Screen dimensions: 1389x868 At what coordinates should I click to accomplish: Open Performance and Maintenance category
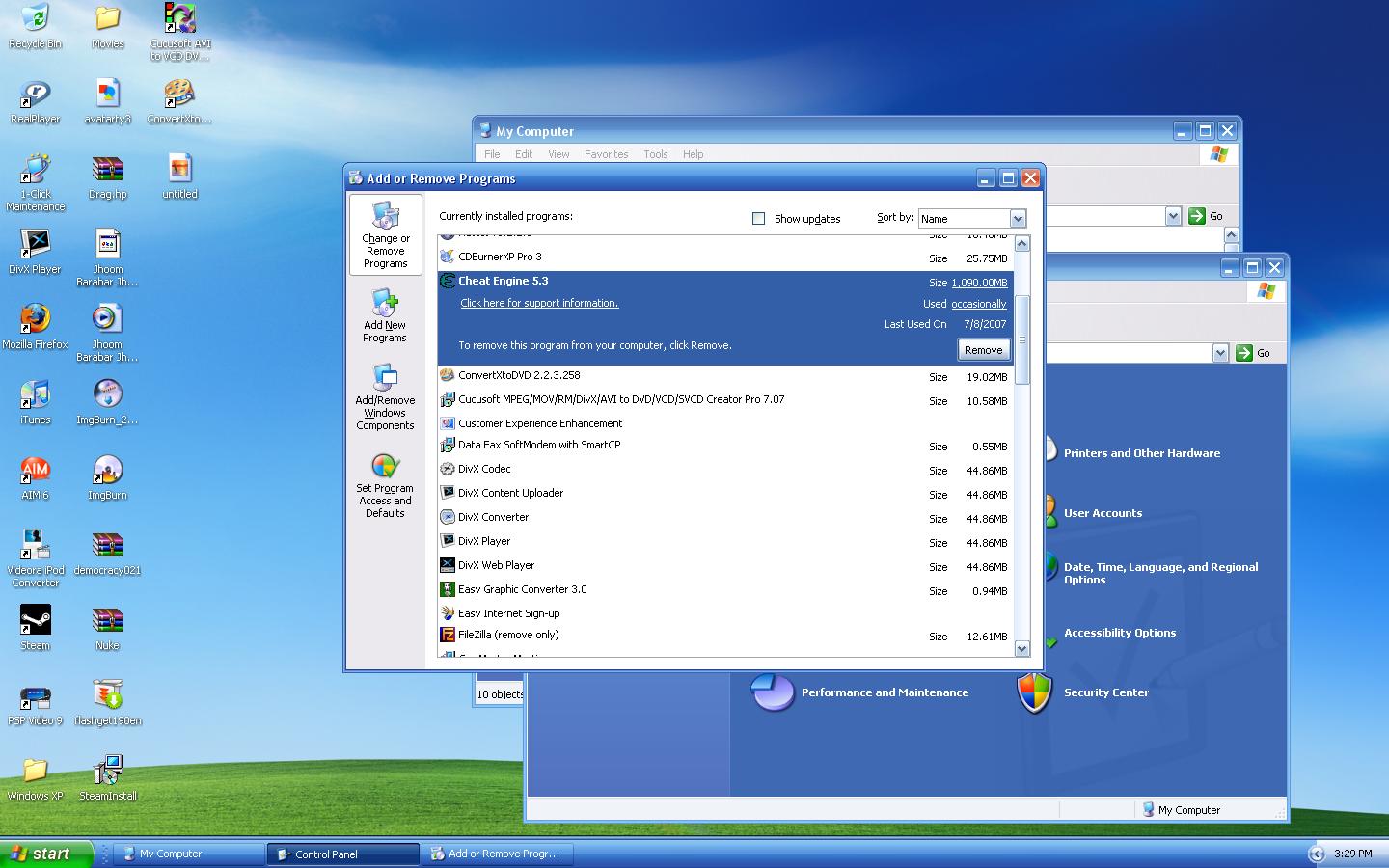[x=773, y=692]
